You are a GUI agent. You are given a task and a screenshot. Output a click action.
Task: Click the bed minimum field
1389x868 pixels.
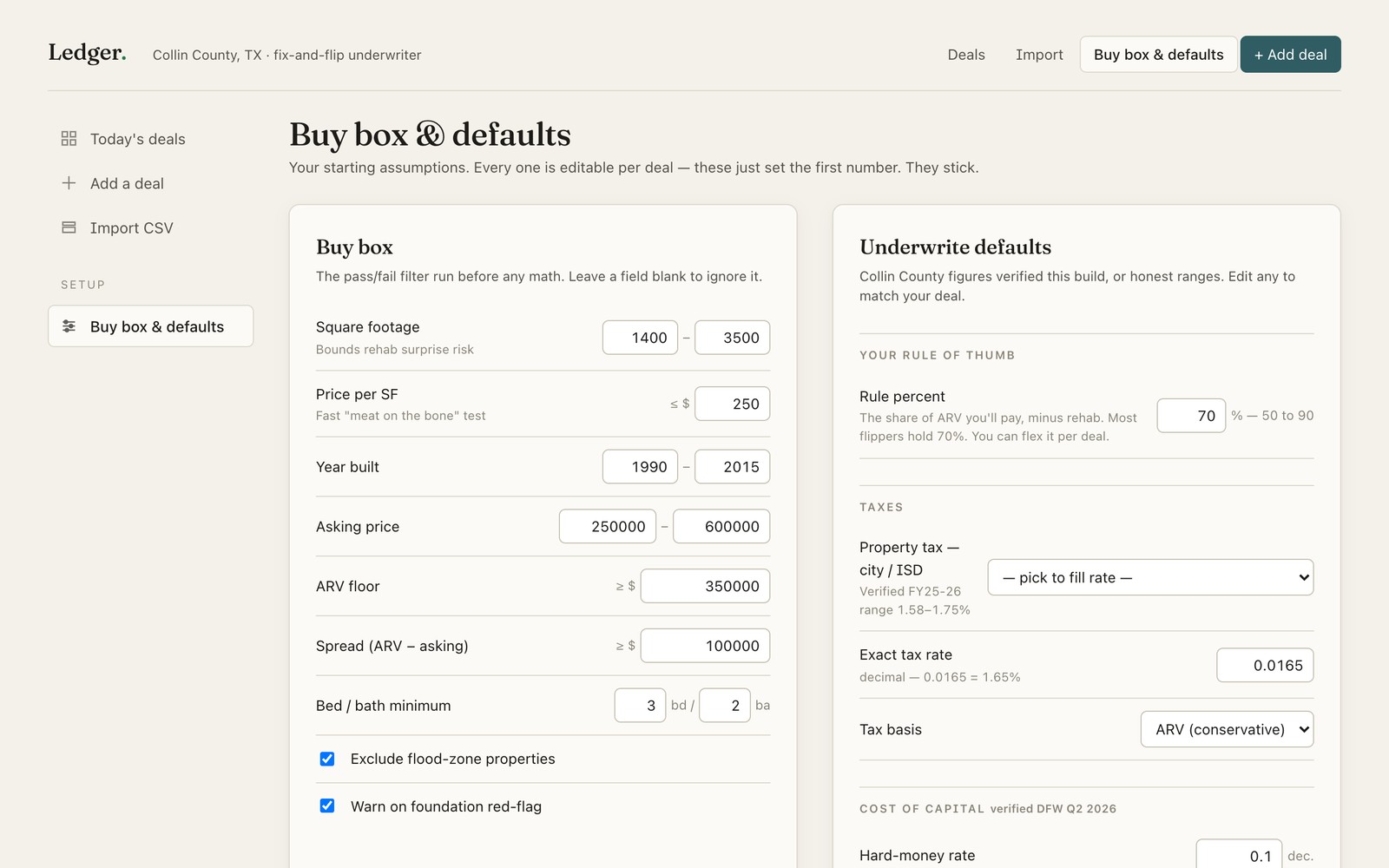click(x=640, y=706)
